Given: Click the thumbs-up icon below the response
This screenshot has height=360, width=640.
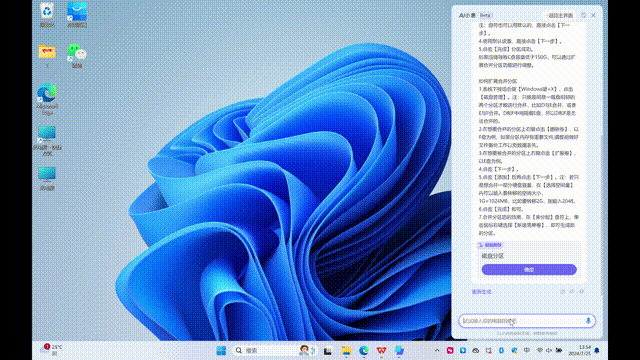Looking at the screenshot, I should pos(572,292).
